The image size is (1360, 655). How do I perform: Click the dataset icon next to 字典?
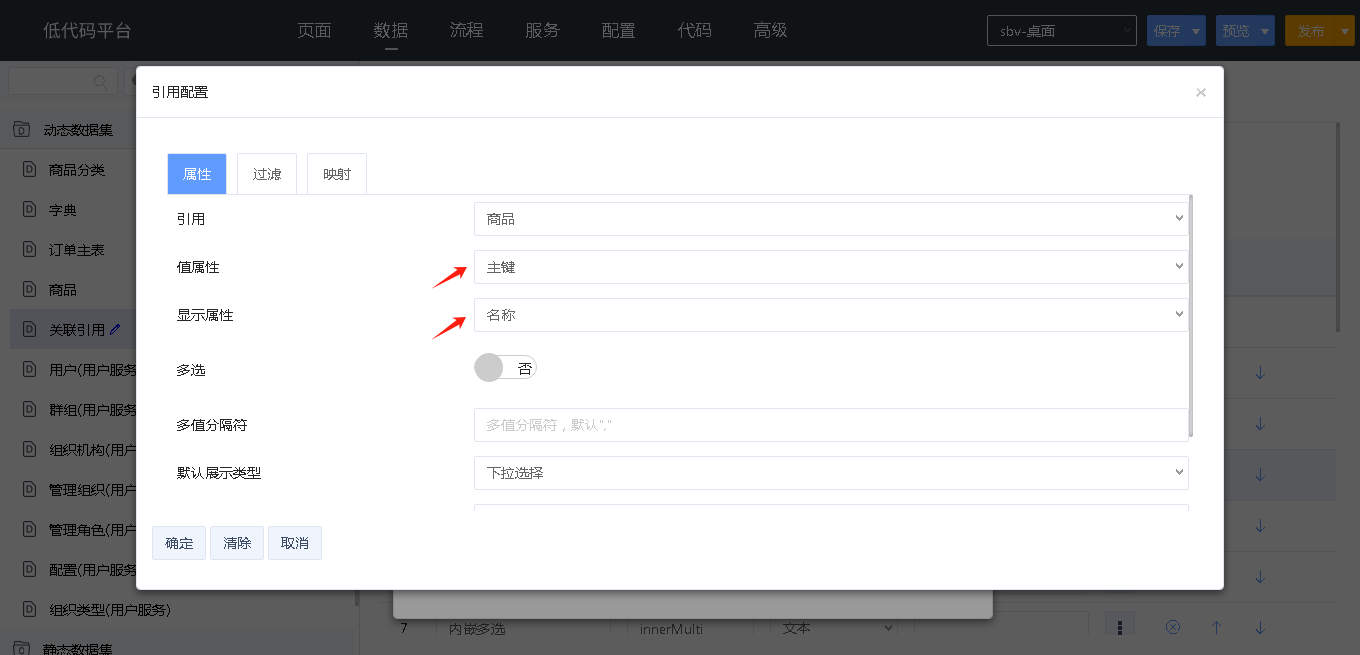click(x=29, y=210)
